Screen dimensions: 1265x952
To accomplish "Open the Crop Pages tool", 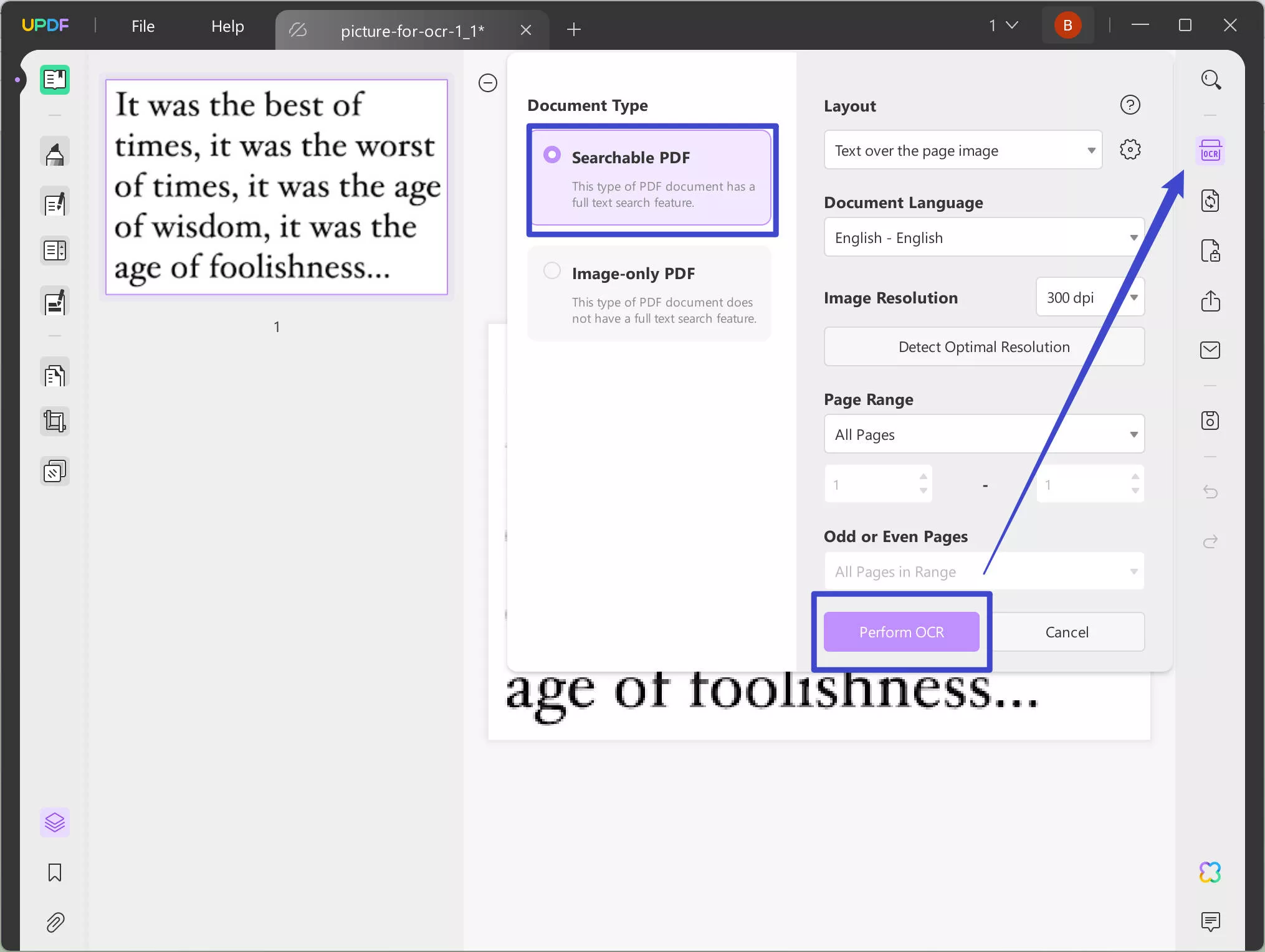I will click(55, 422).
